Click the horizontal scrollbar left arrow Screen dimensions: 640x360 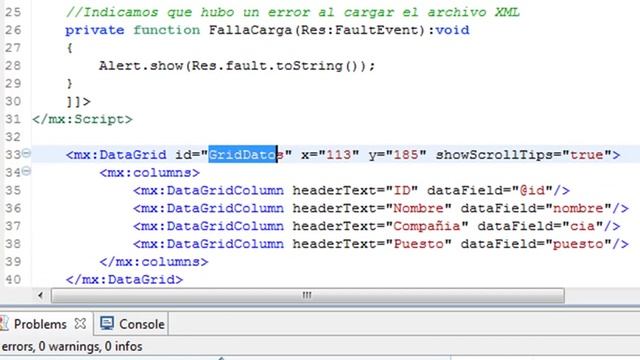40,295
